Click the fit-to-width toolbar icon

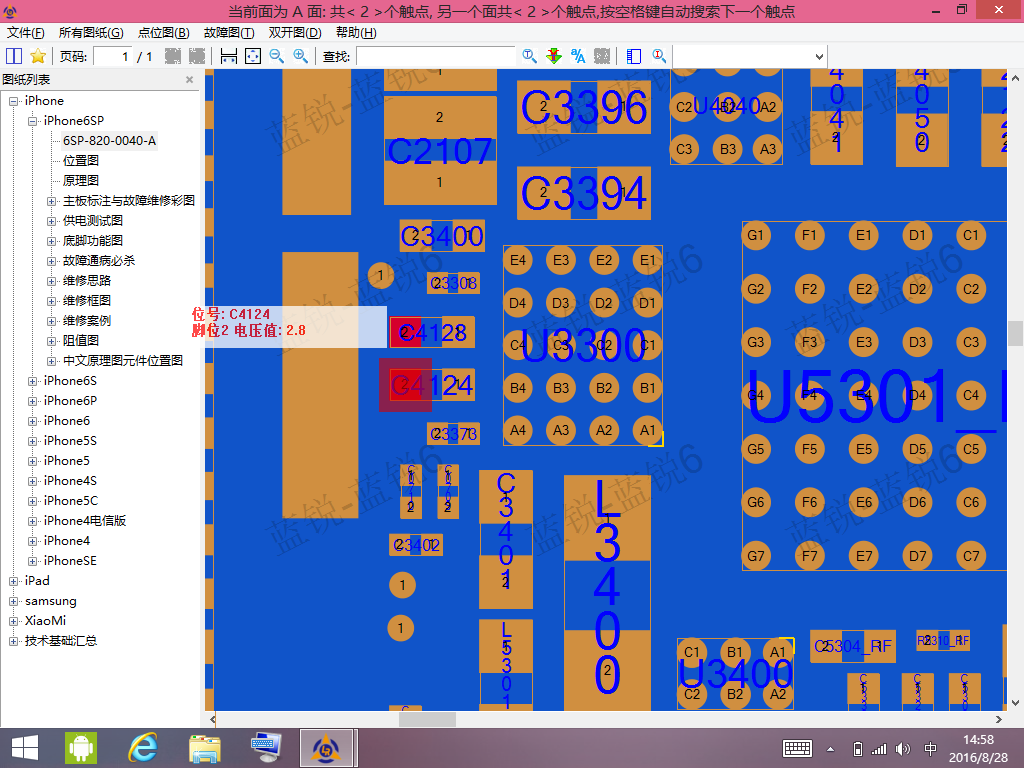[x=229, y=57]
